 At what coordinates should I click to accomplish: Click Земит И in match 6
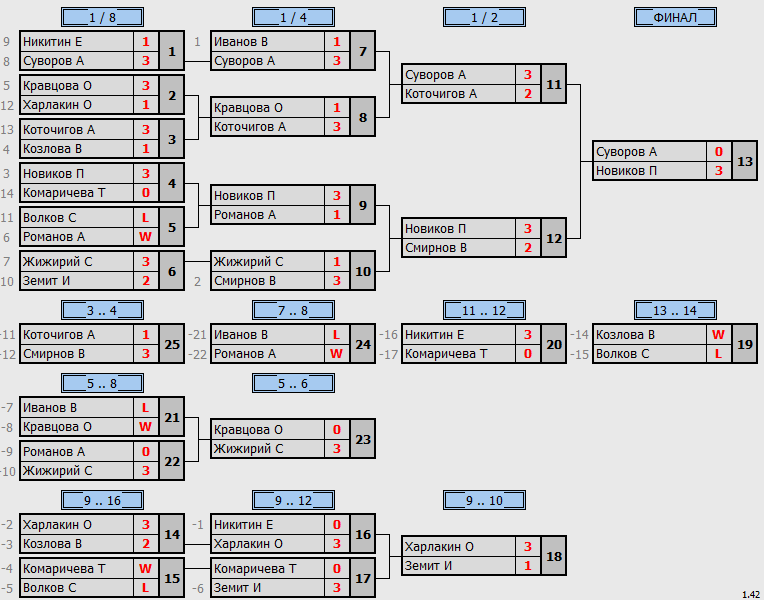[x=77, y=280]
